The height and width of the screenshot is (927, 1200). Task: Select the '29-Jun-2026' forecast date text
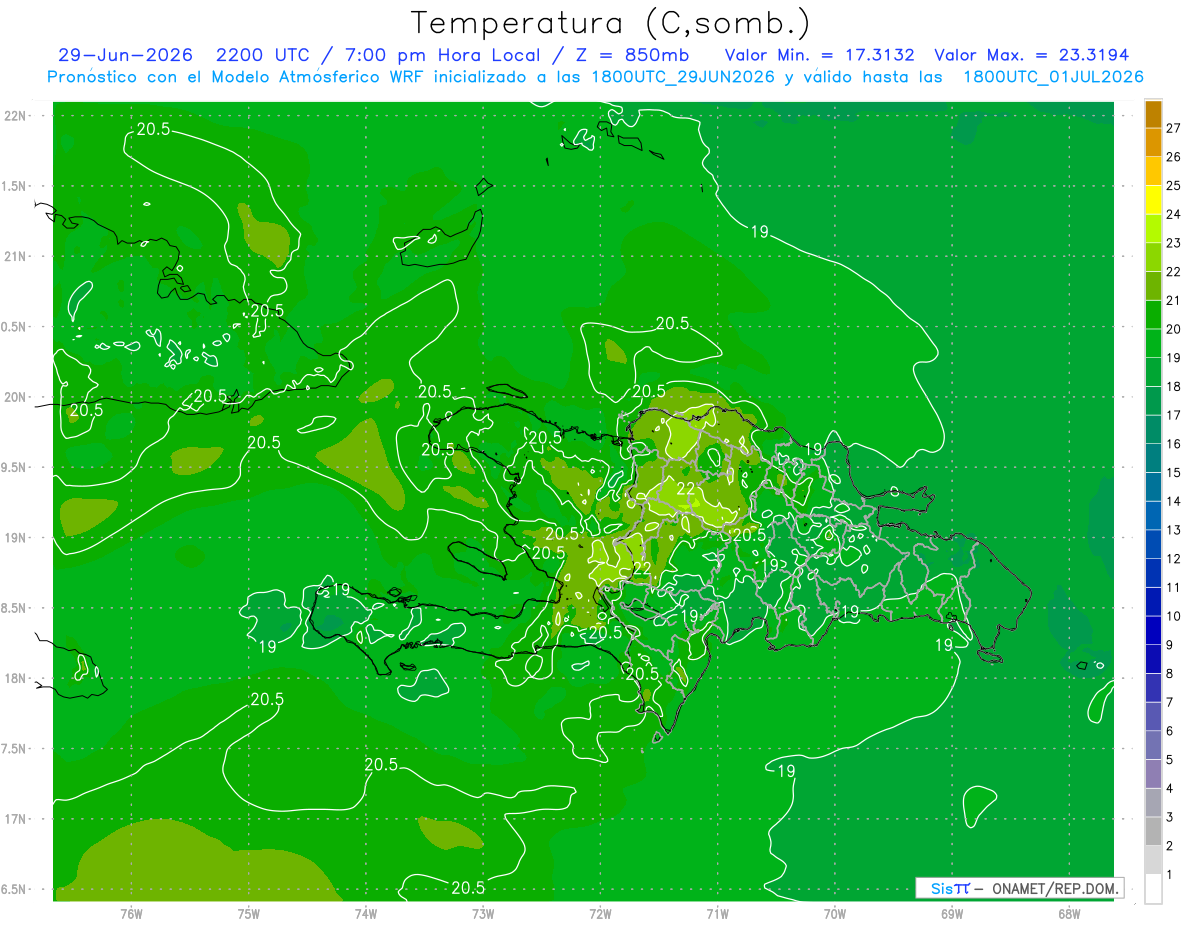123,55
